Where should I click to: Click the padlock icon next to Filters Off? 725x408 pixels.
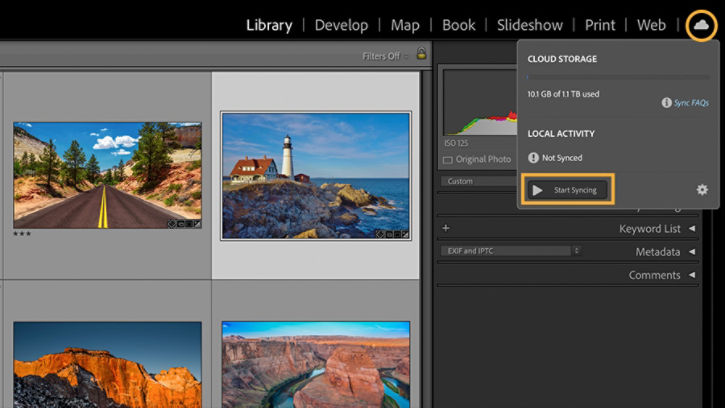pyautogui.click(x=421, y=53)
